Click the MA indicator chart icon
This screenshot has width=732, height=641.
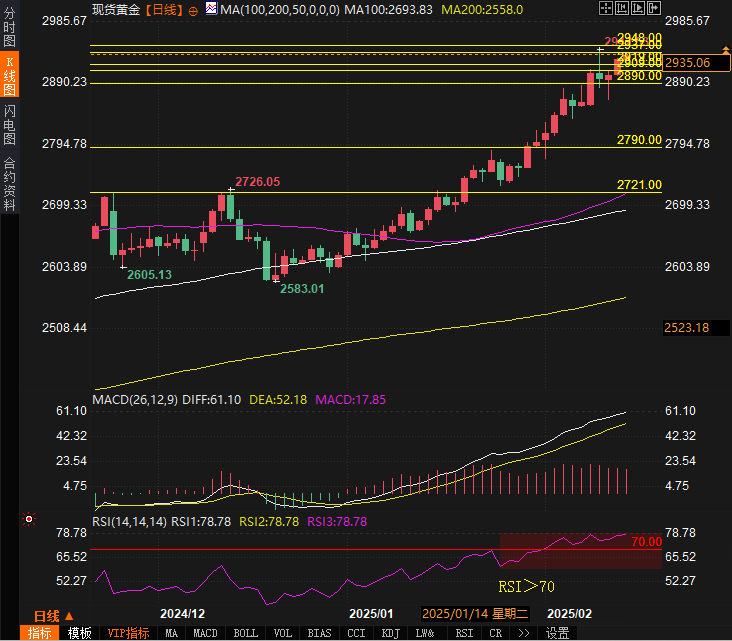211,9
